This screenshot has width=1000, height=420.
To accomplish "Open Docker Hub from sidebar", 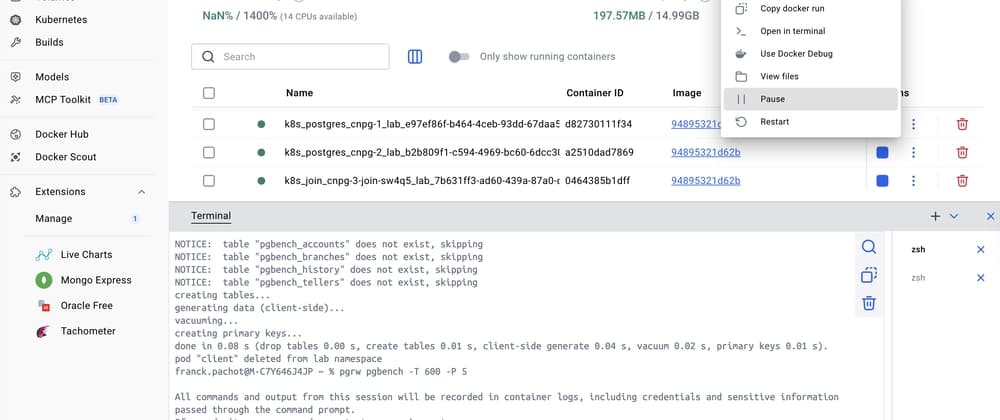I will 61,134.
